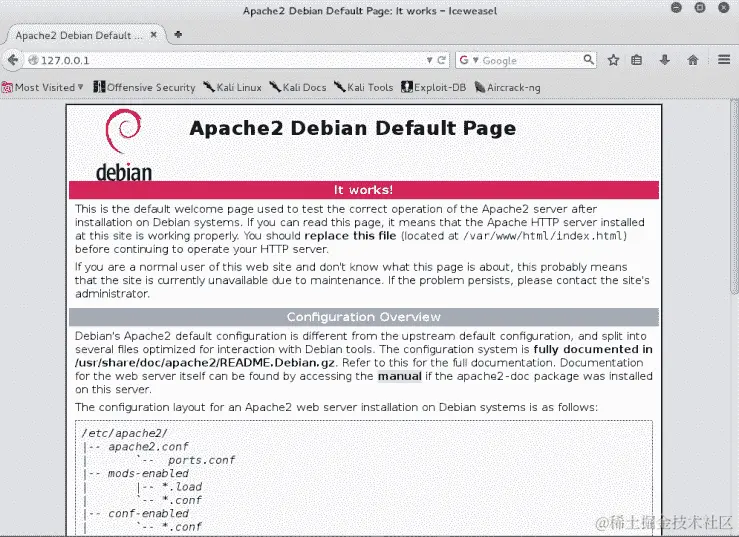Click the site identity globe icon

click(x=33, y=60)
